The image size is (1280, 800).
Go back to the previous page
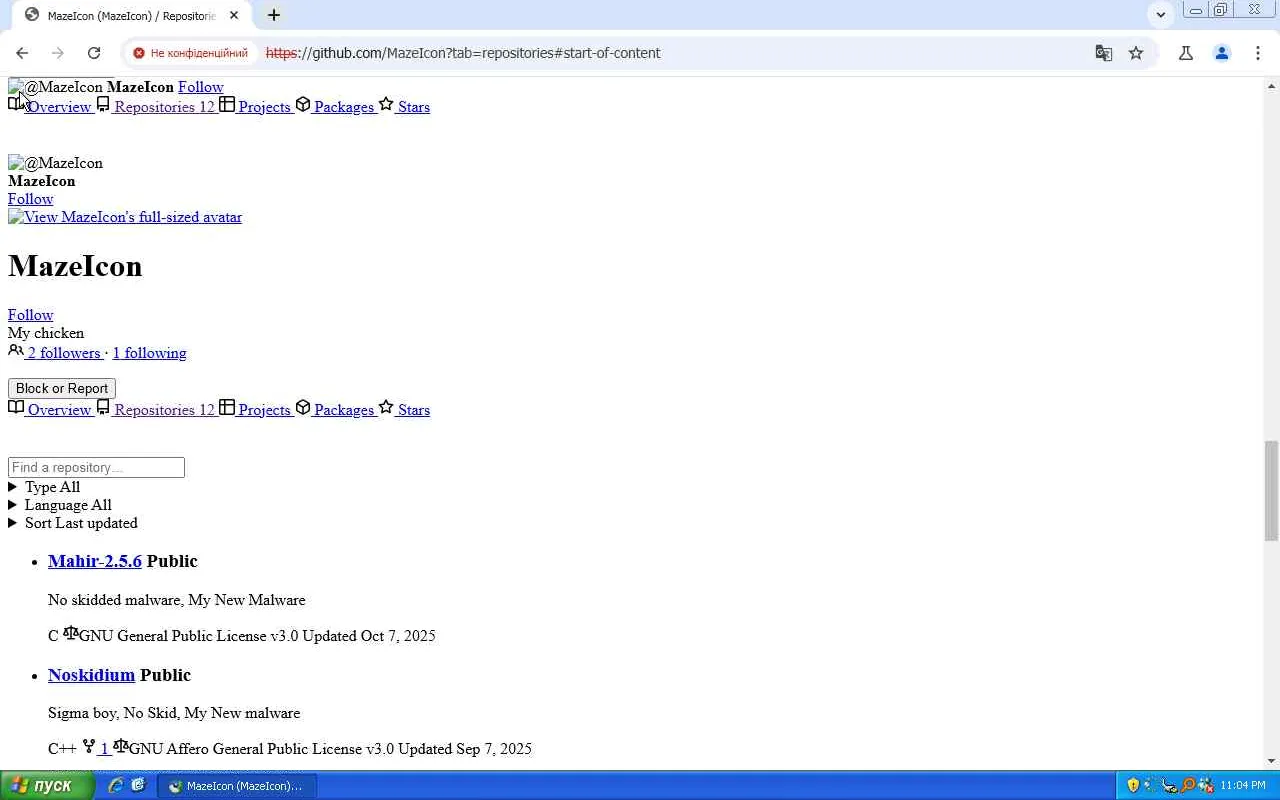tap(22, 53)
